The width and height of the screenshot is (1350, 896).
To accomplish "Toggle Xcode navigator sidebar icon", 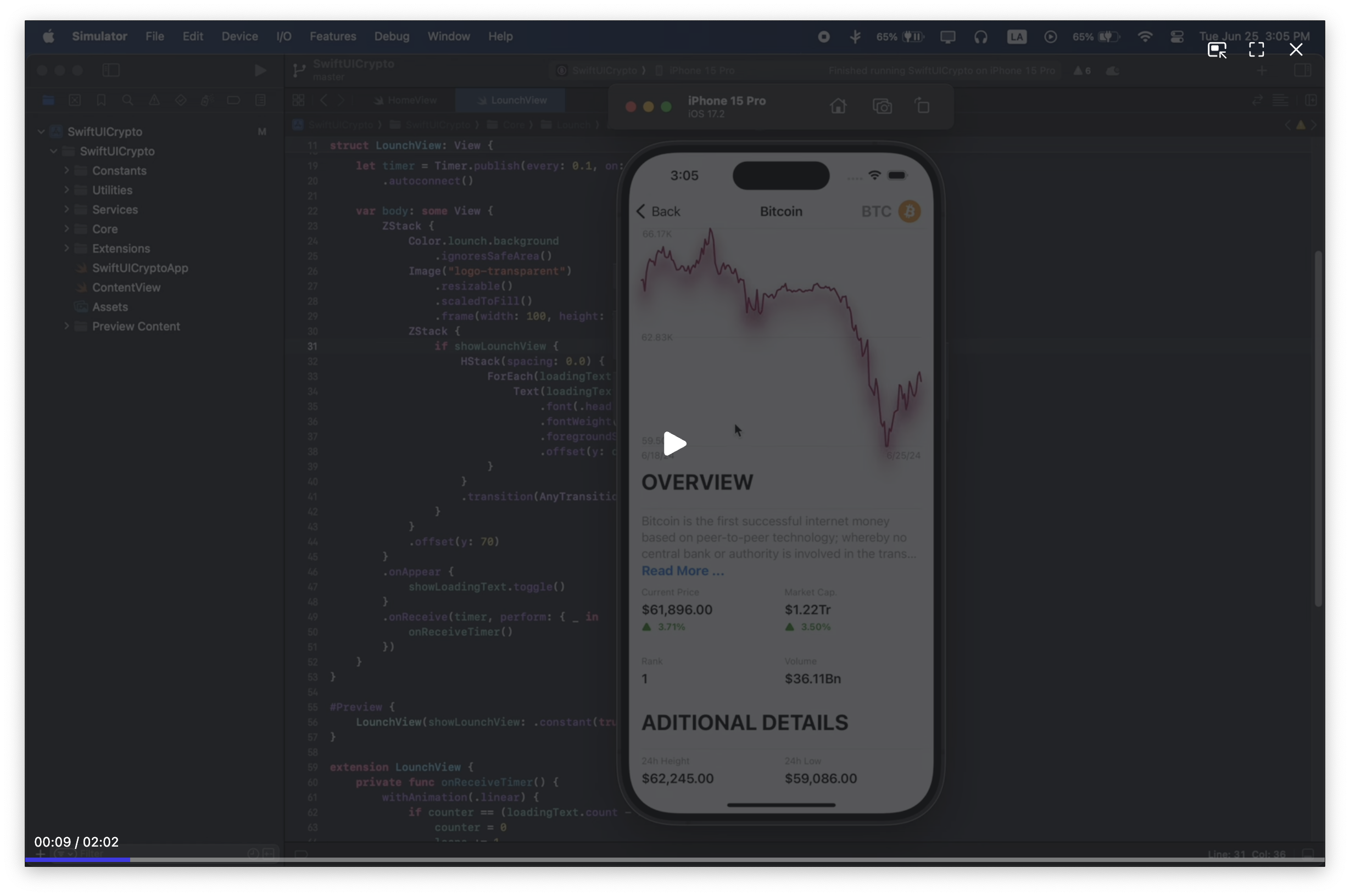I will [111, 70].
